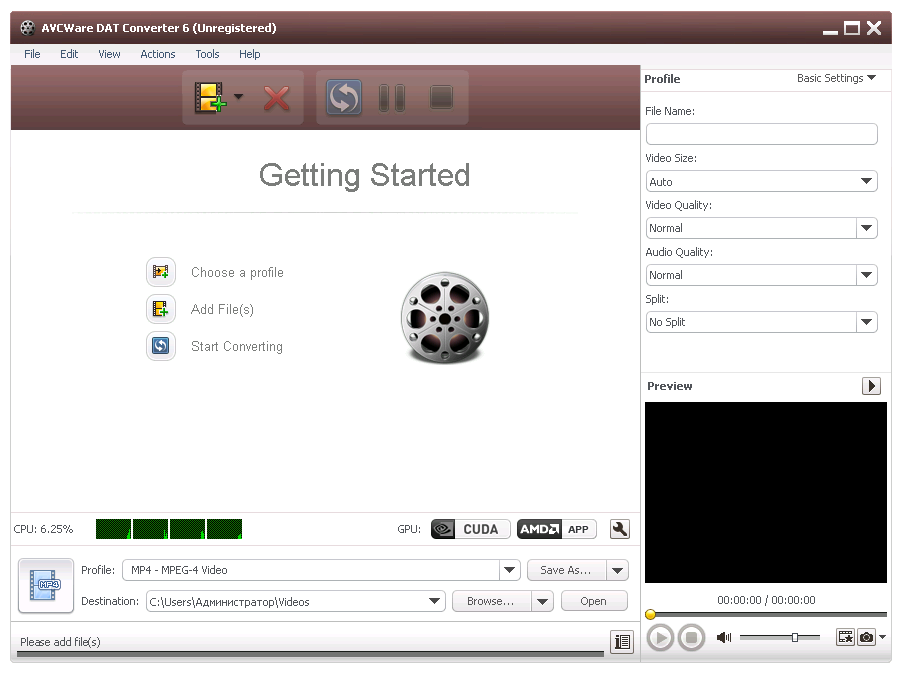Viewport: 907px width, 675px height.
Task: Open conversion settings via the wrench icon
Action: pyautogui.click(x=619, y=529)
